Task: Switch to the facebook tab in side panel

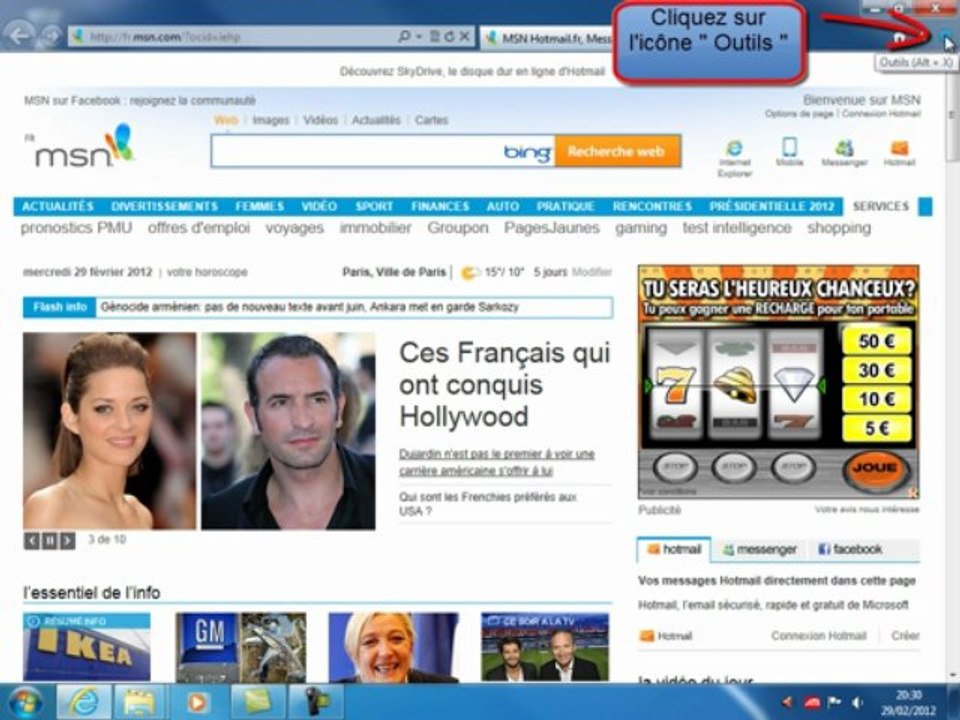Action: click(x=850, y=549)
